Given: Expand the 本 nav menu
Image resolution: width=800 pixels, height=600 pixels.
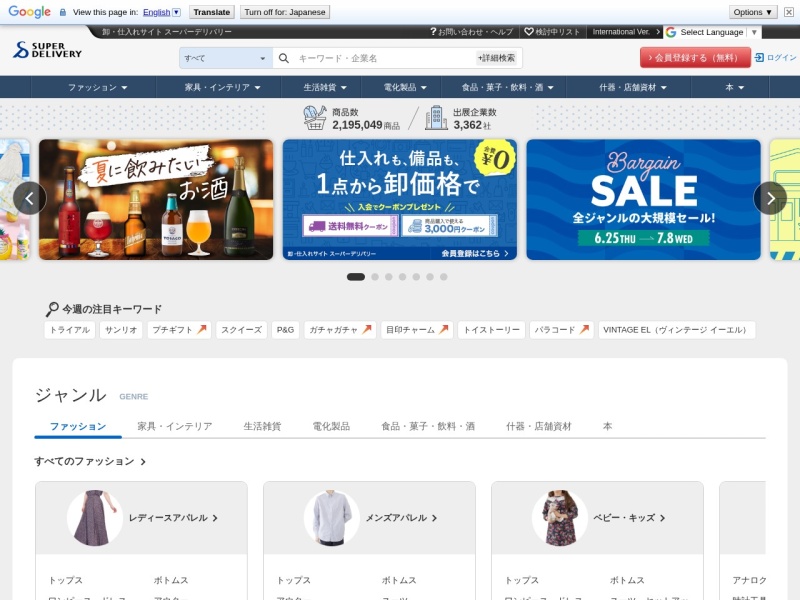Looking at the screenshot, I should coord(734,87).
